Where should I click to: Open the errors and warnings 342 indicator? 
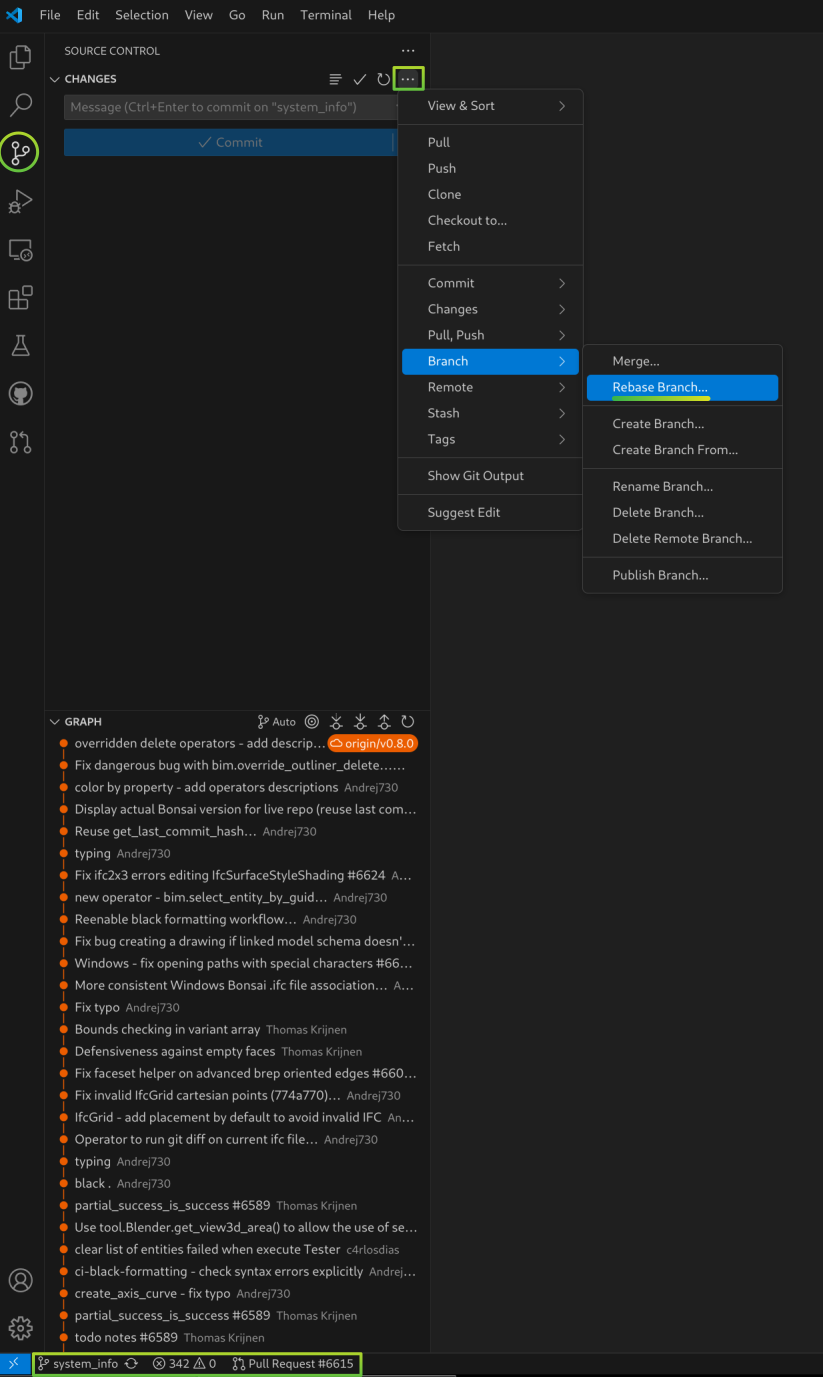pos(184,1363)
